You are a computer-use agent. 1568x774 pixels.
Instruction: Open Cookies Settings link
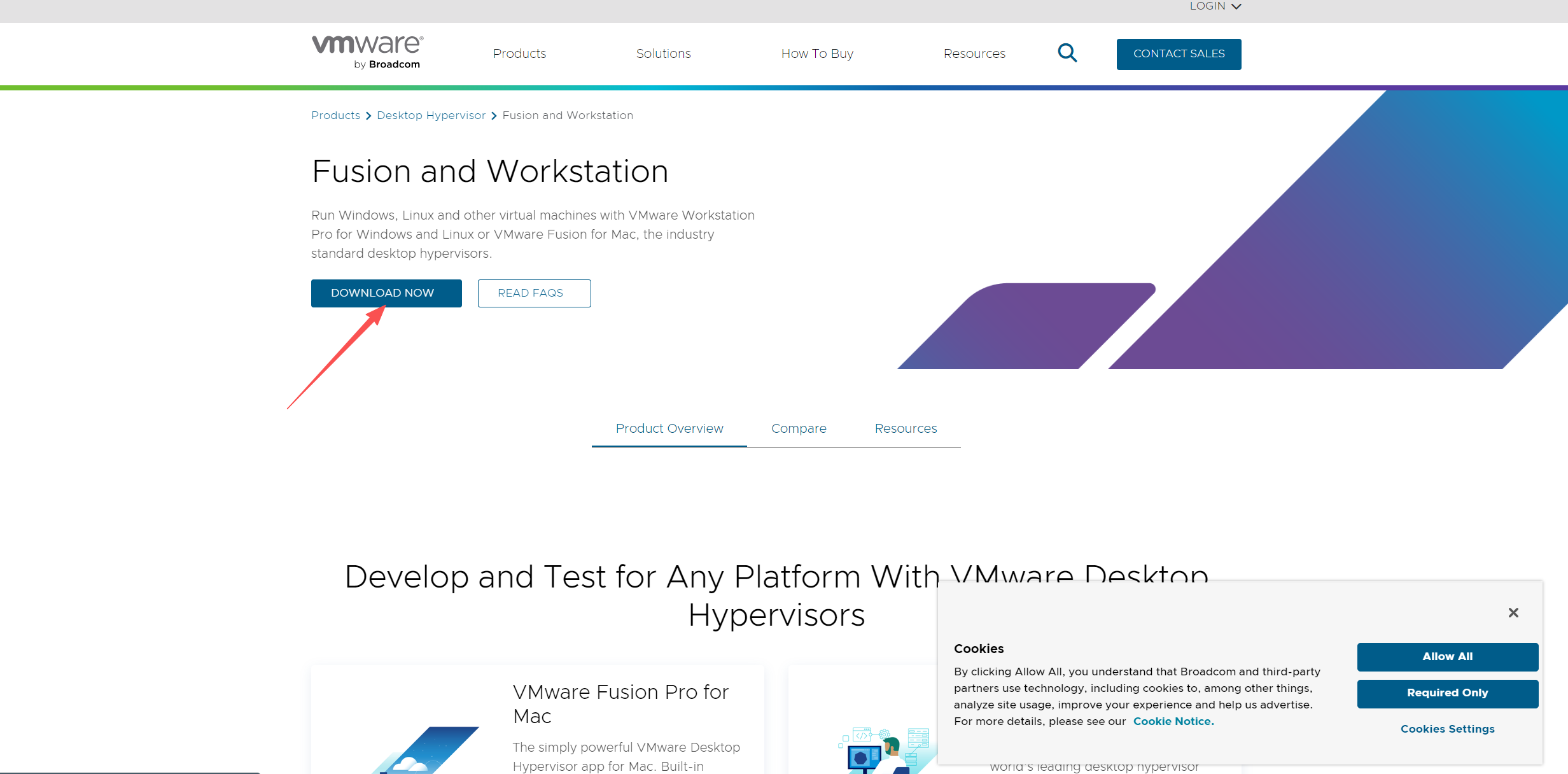[1447, 729]
